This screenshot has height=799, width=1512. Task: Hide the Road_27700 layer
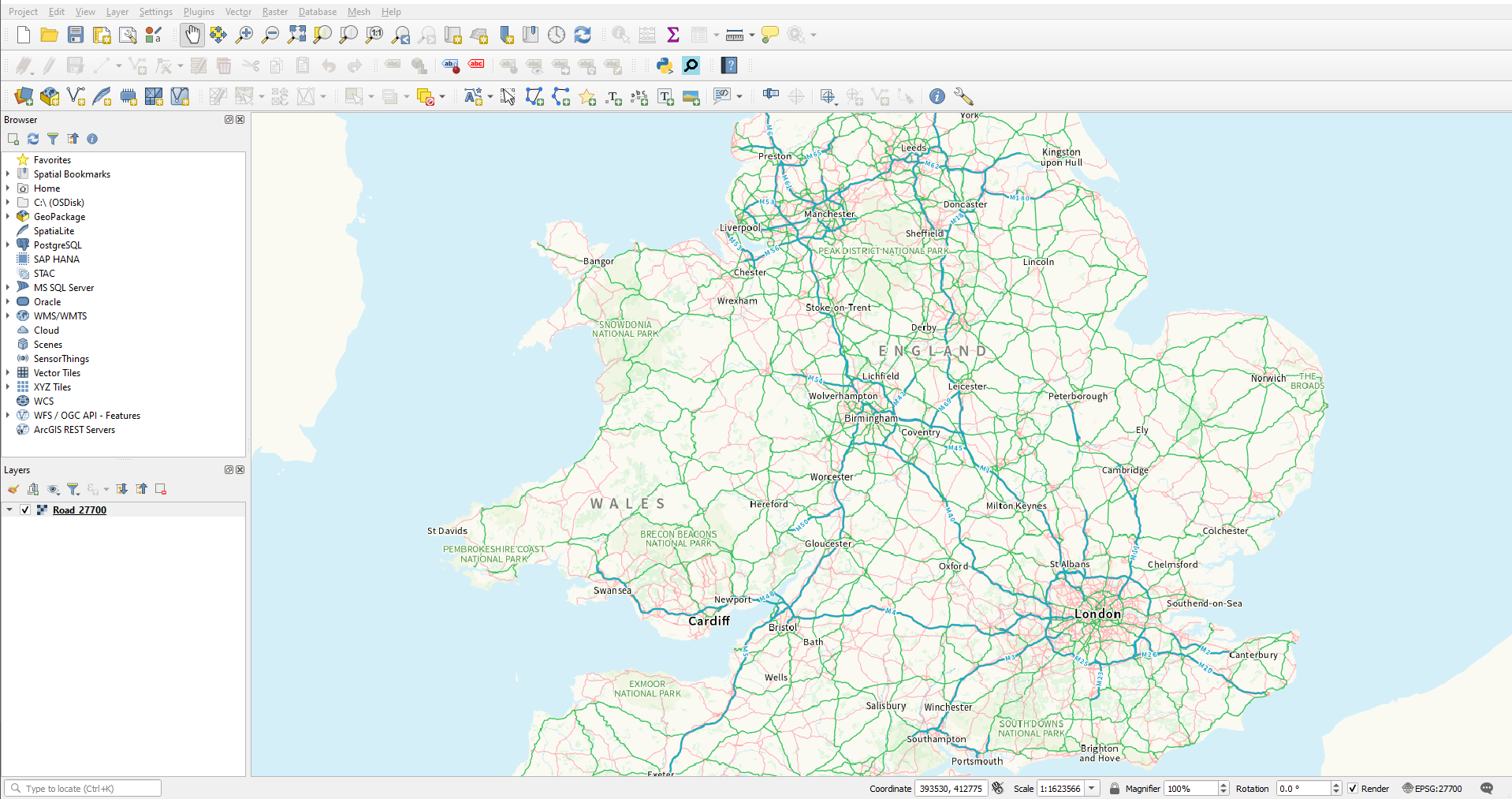click(25, 510)
